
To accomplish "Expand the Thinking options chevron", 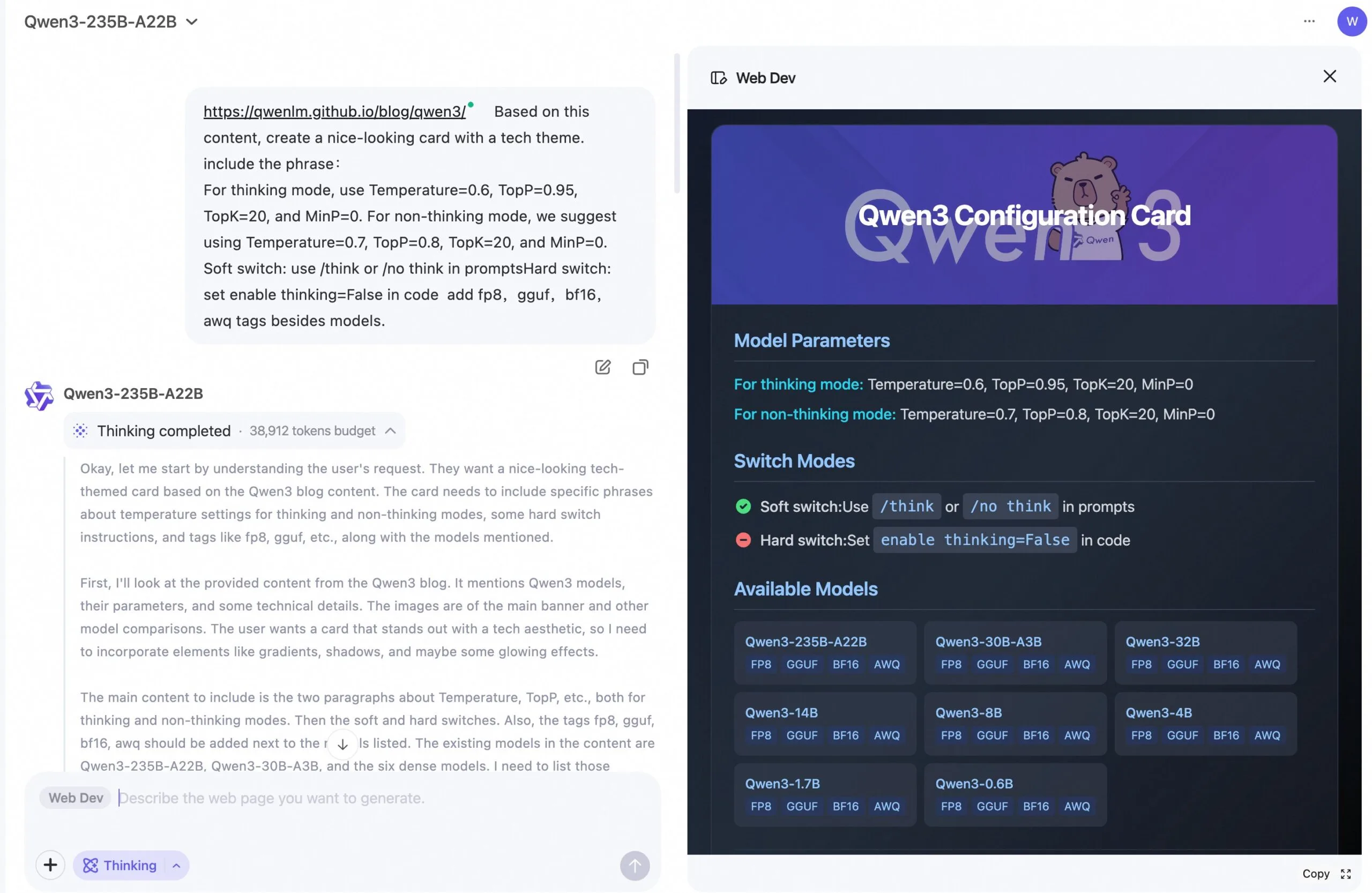I will (x=176, y=865).
